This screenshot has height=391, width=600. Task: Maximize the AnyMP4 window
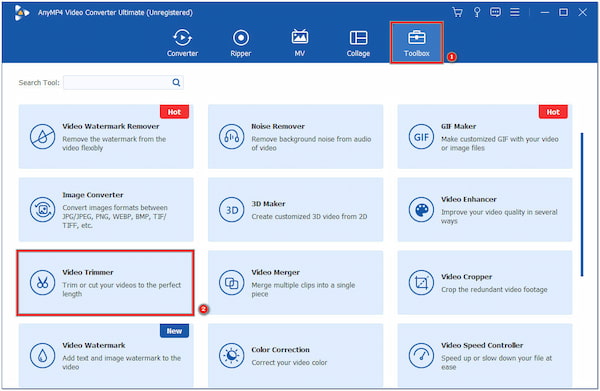point(563,12)
